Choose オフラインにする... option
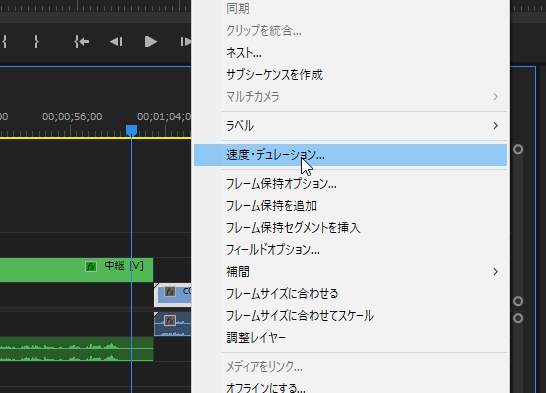 point(350,387)
